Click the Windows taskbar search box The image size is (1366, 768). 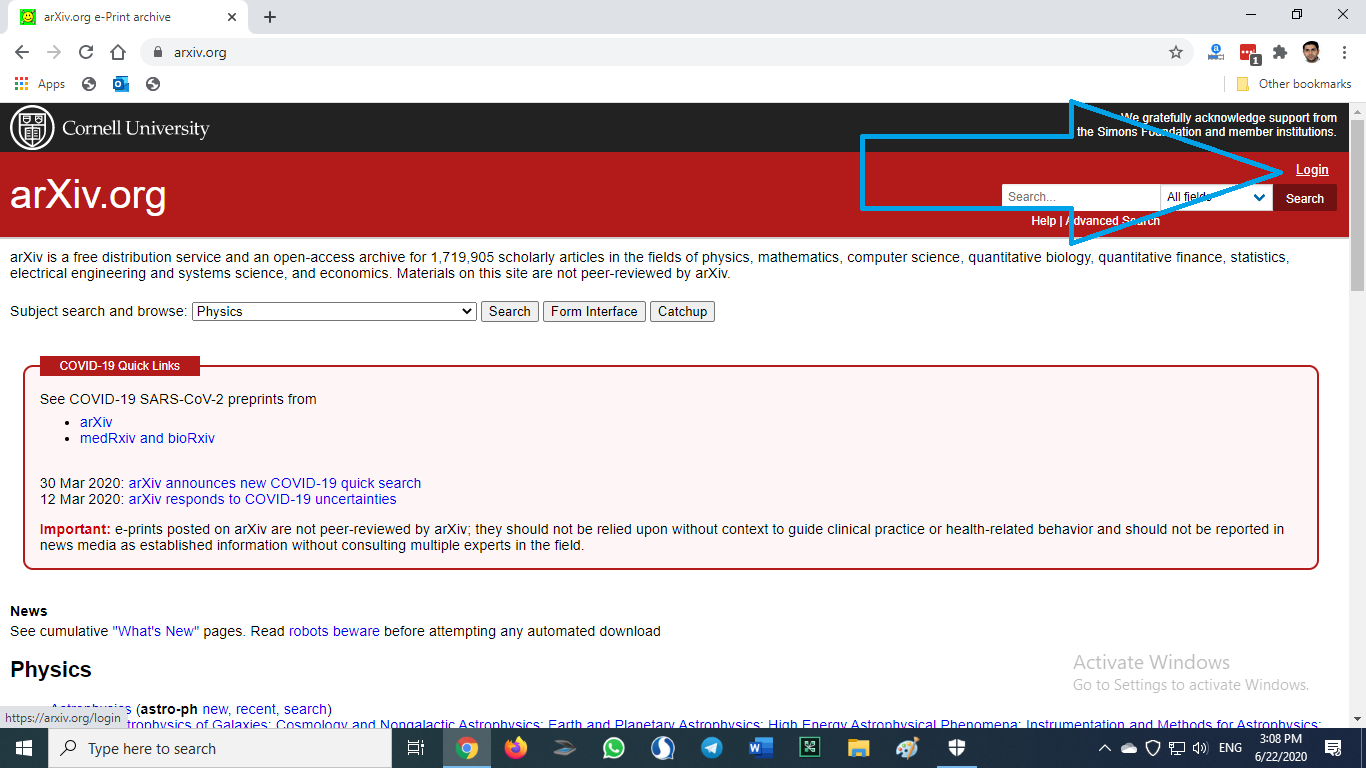[219, 748]
